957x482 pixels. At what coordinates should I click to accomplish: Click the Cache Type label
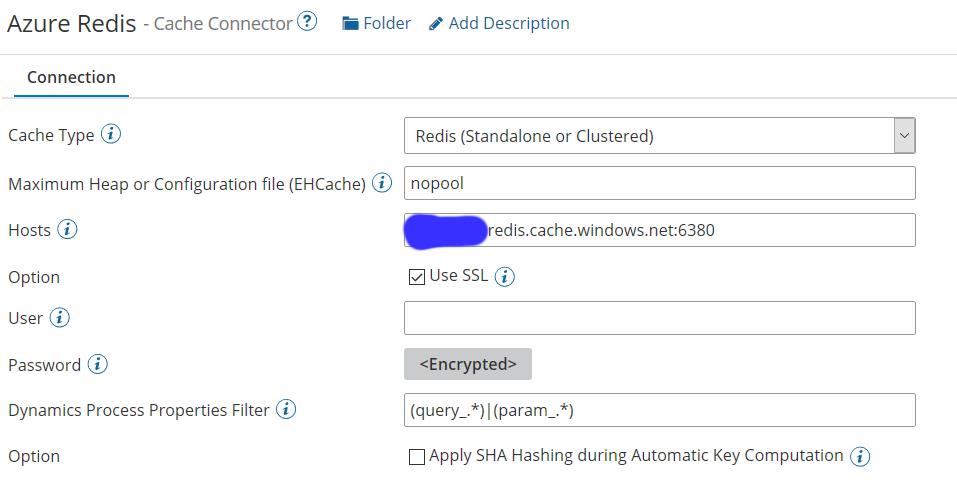coord(51,135)
